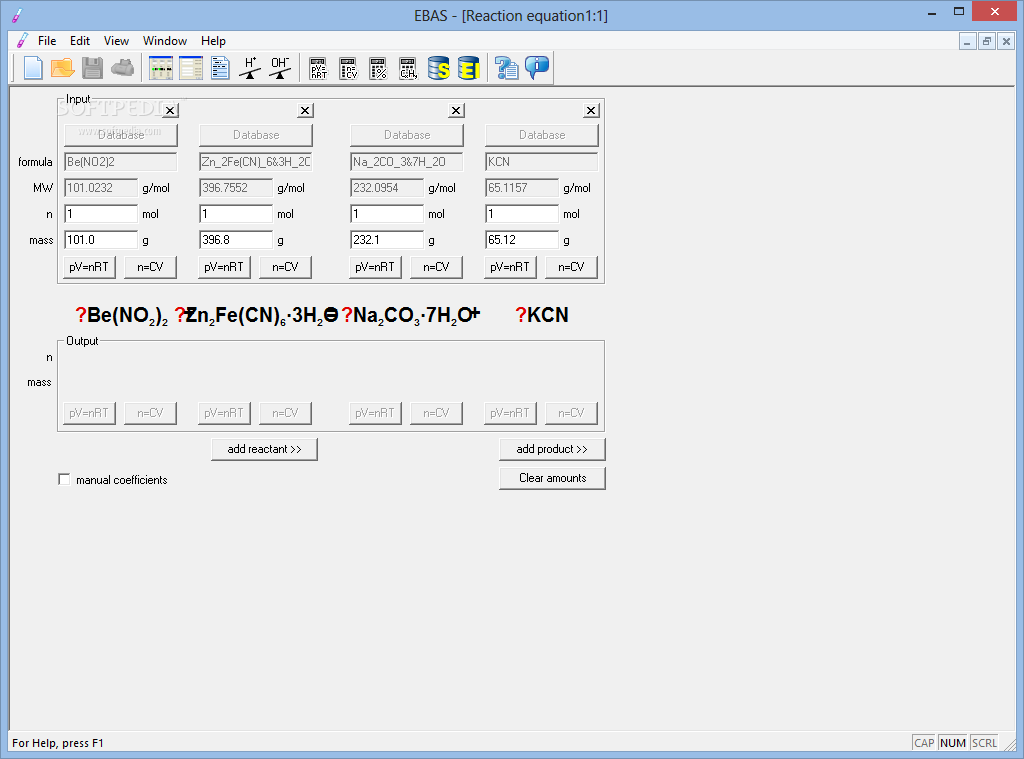Click the n mol field for KCN
Image resolution: width=1024 pixels, height=759 pixels.
(522, 214)
